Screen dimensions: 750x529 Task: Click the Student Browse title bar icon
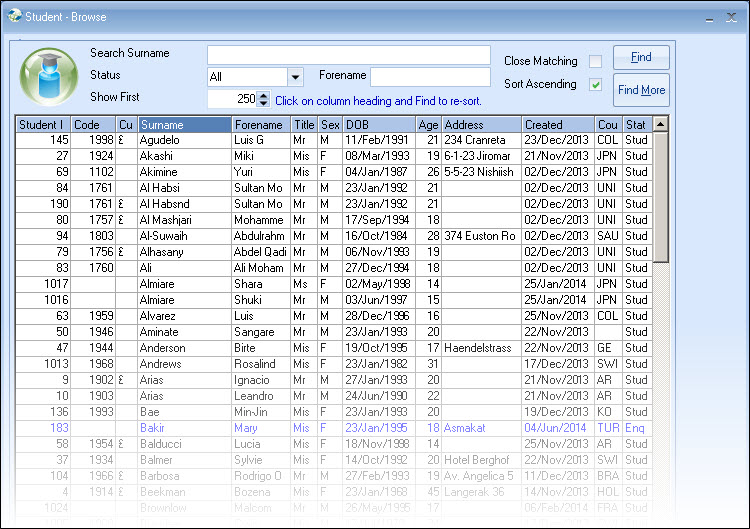pos(13,16)
